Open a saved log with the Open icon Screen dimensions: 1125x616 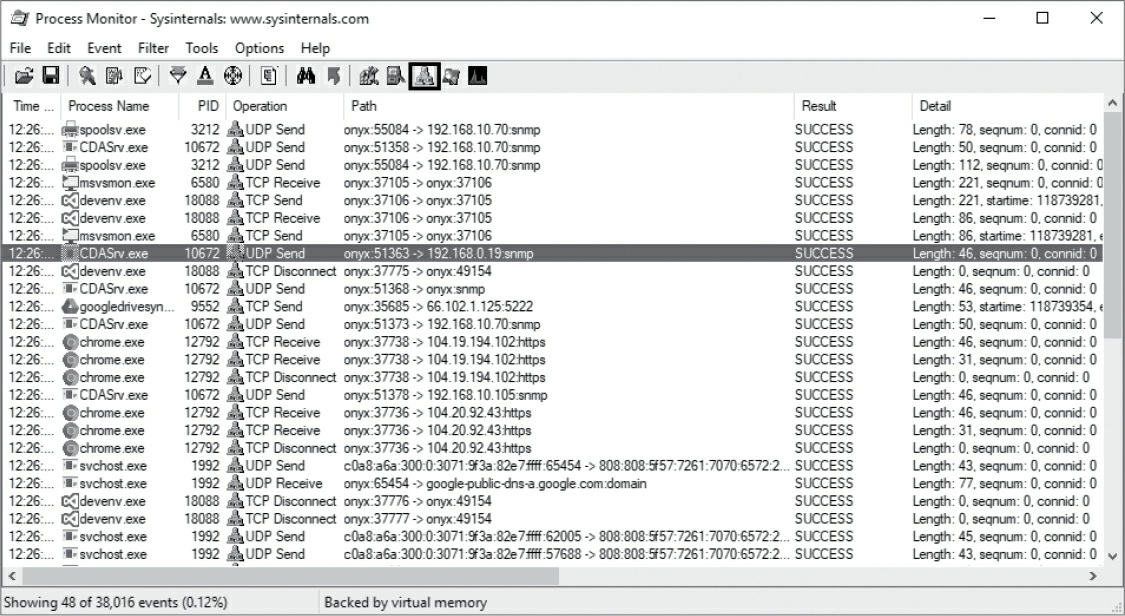tap(24, 76)
